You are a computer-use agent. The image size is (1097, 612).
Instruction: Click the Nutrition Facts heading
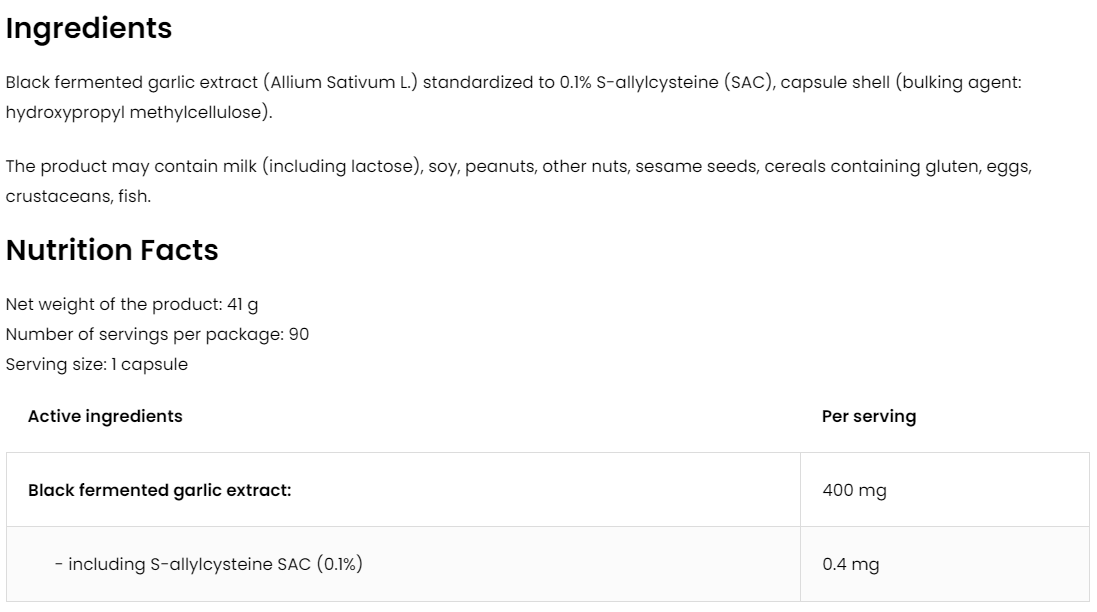[112, 250]
